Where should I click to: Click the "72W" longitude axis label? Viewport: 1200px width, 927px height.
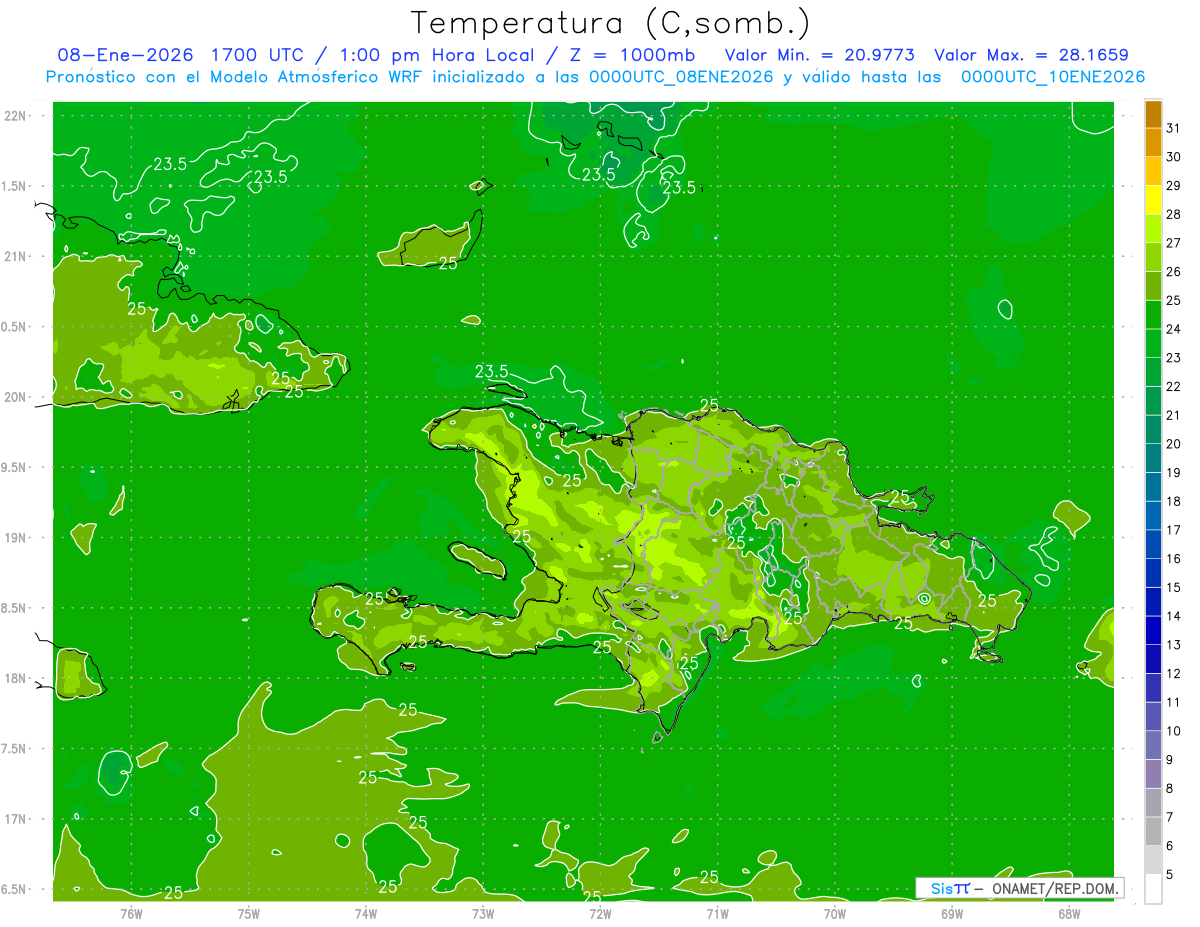600,913
